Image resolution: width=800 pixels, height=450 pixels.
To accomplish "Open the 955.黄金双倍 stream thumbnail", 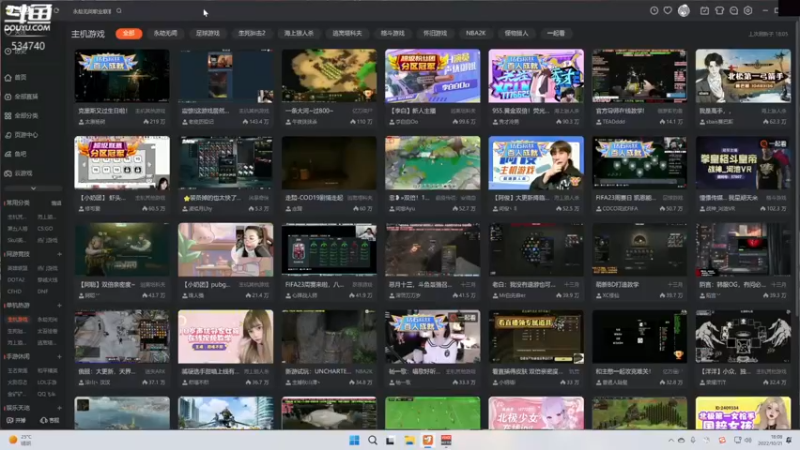I will pos(536,76).
